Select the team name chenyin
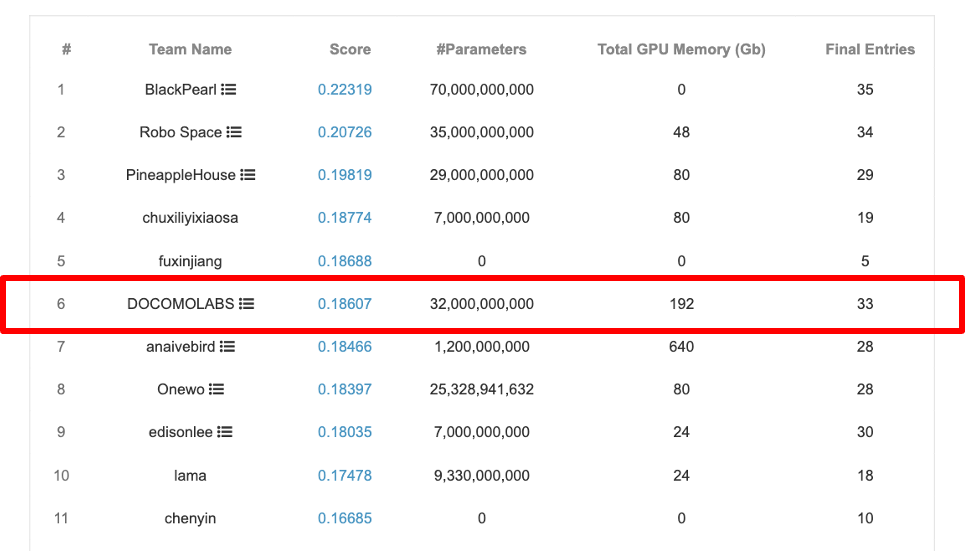The width and height of the screenshot is (966, 552). coord(190,518)
